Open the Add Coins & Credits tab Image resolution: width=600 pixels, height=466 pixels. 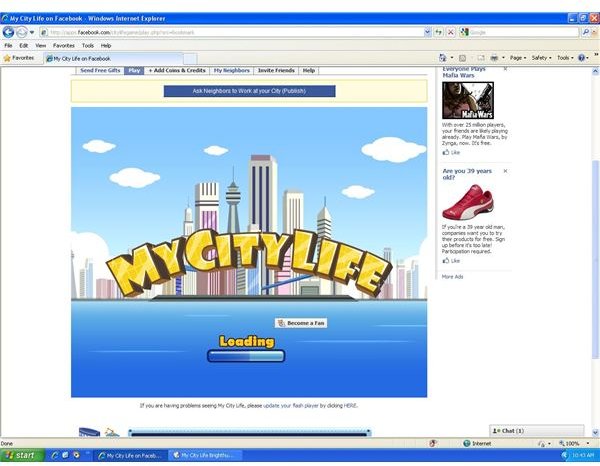pos(177,70)
